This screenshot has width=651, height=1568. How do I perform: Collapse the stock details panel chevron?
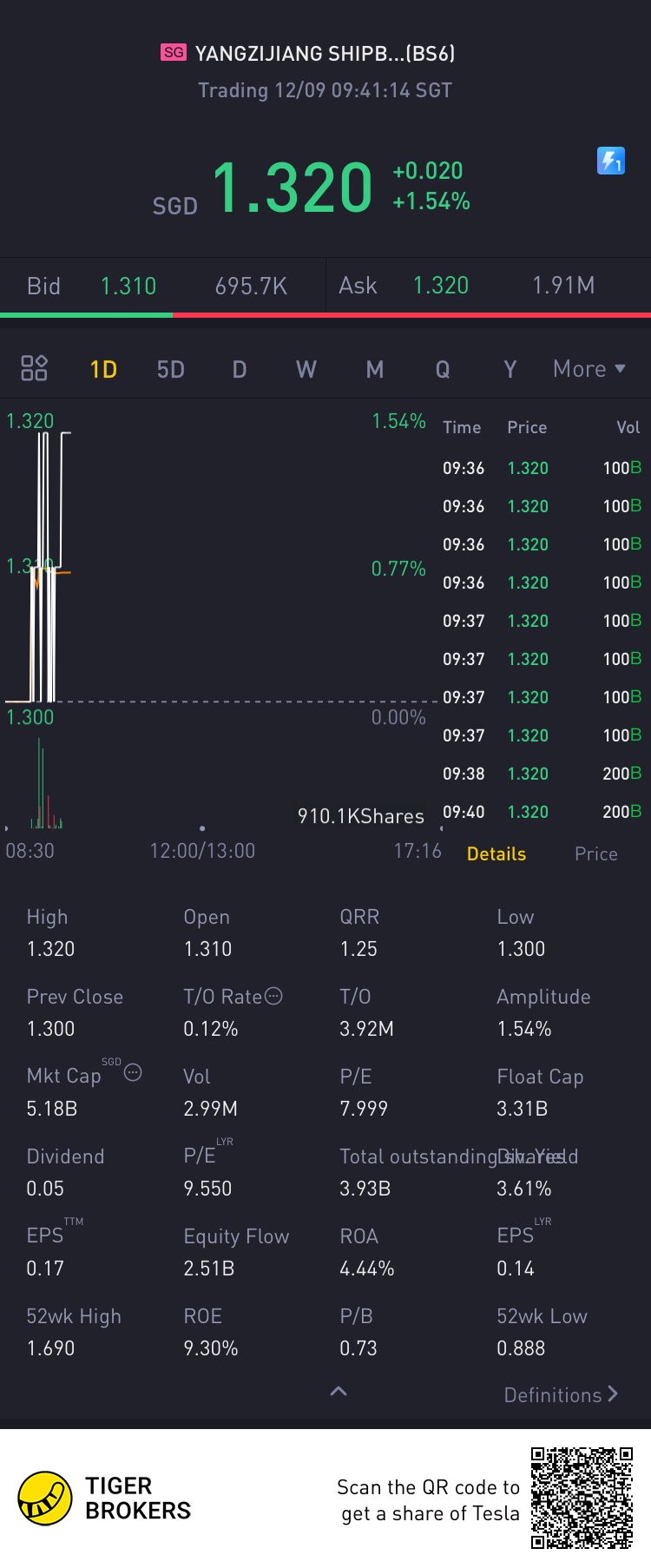point(339,1391)
